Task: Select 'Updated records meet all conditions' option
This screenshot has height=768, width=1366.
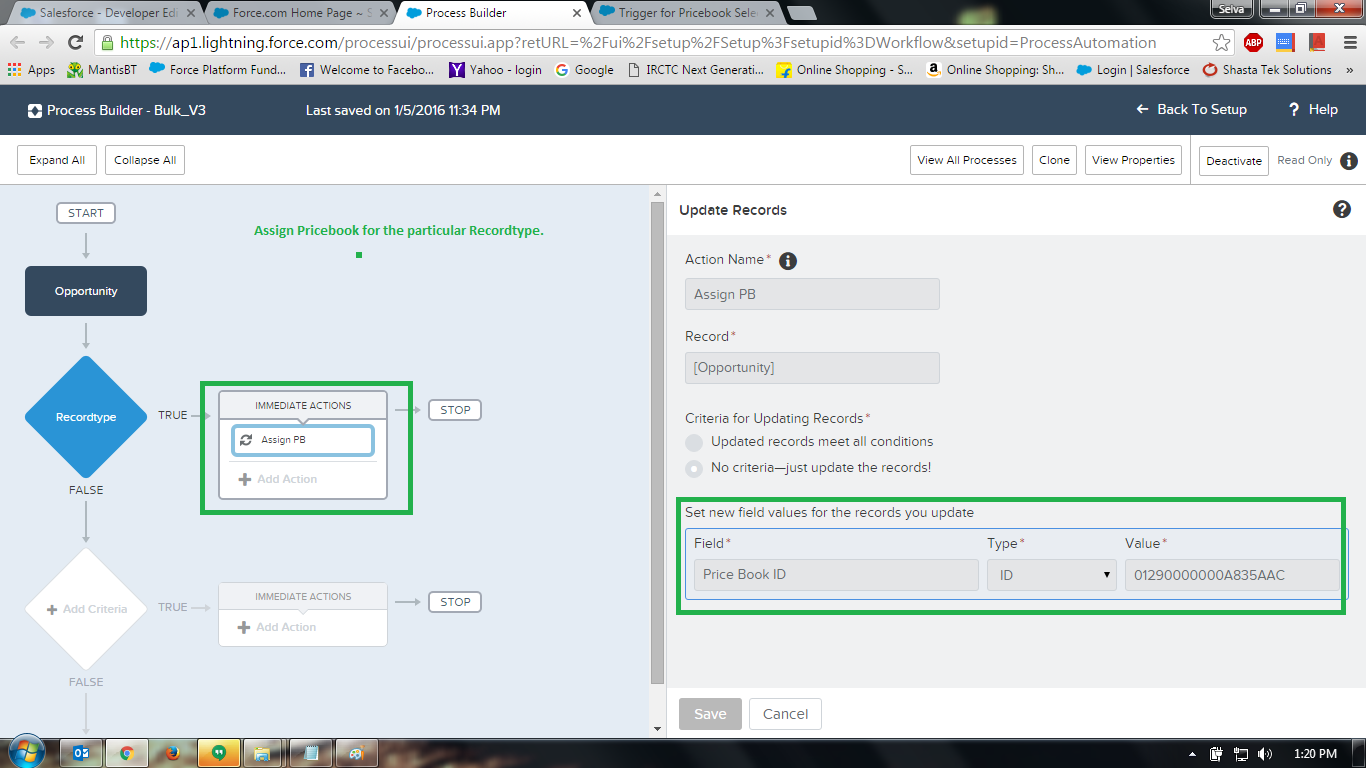Action: point(694,442)
